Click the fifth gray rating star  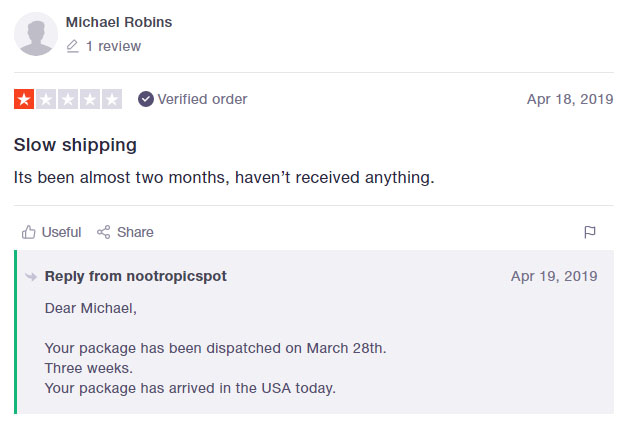pyautogui.click(x=112, y=99)
